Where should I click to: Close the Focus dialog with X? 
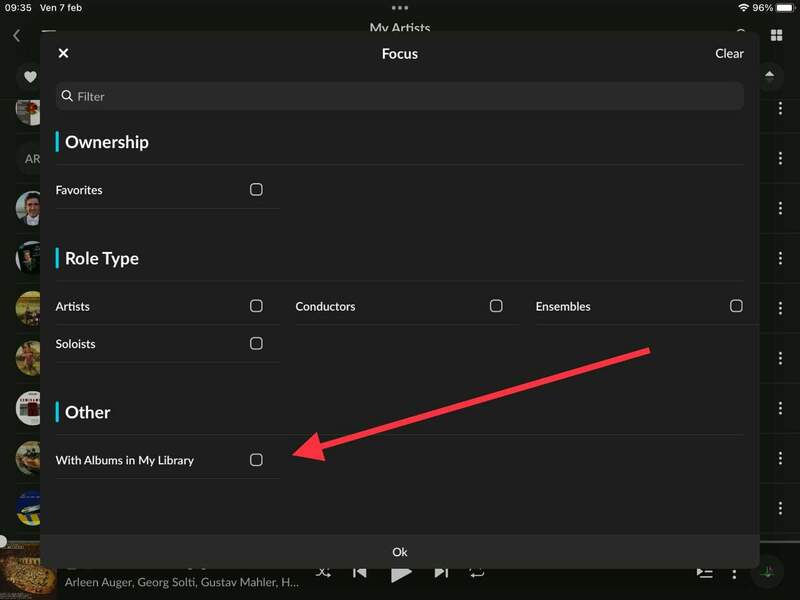pos(63,54)
